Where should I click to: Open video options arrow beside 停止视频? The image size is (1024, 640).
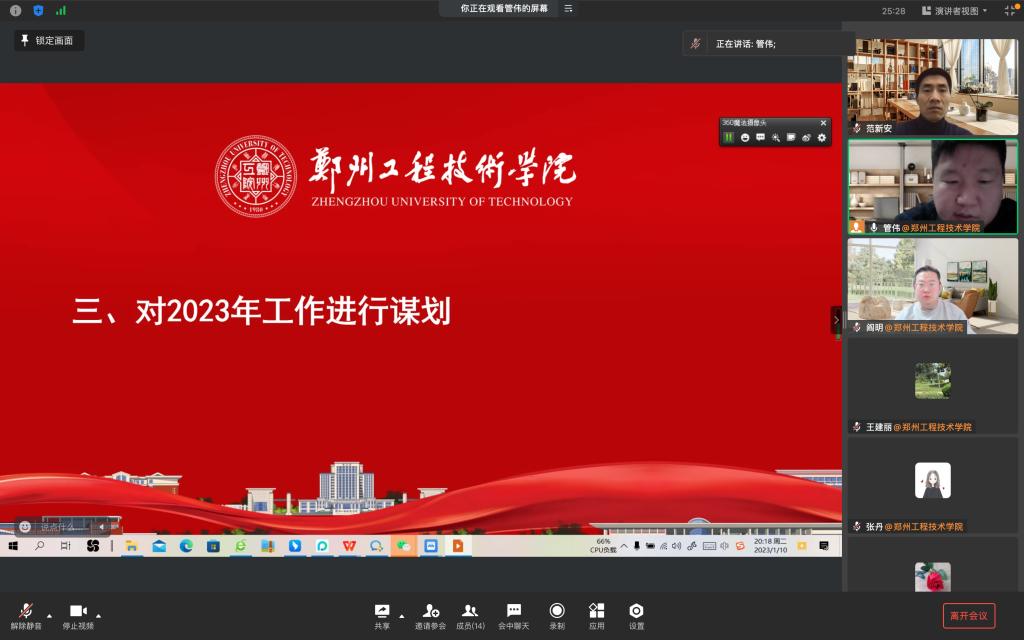click(x=99, y=616)
